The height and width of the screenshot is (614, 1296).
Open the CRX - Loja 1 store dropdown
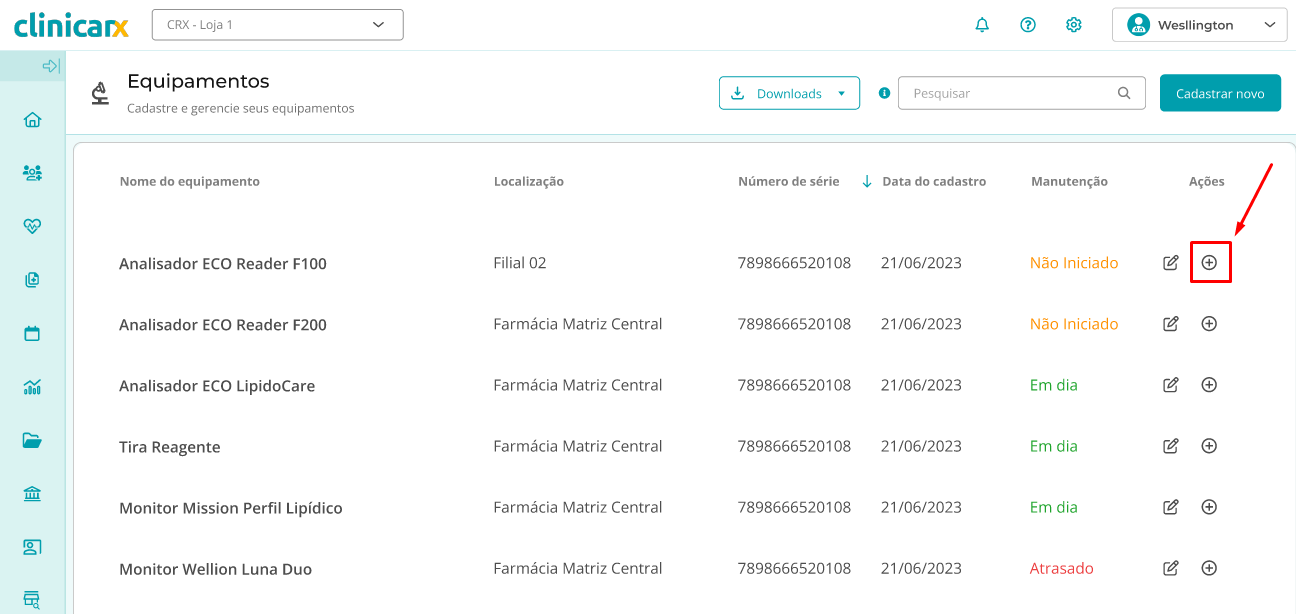pos(277,25)
